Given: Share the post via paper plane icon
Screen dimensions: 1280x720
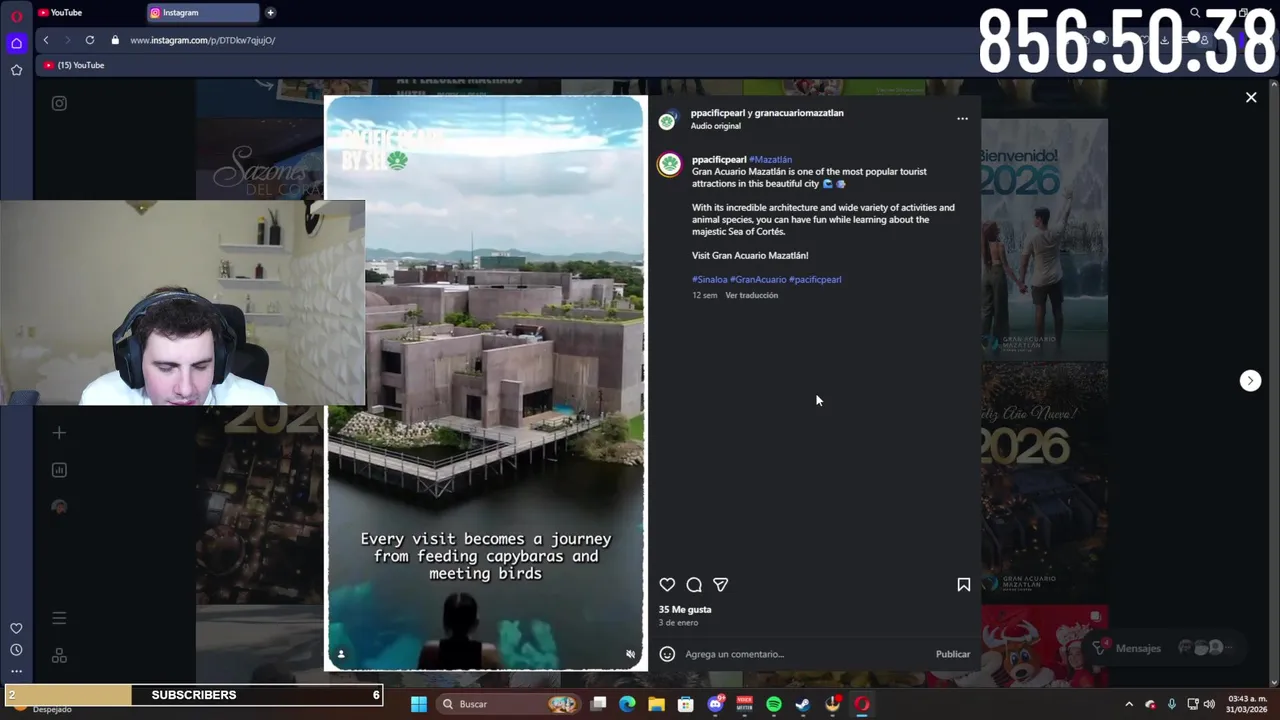Looking at the screenshot, I should coord(720,585).
